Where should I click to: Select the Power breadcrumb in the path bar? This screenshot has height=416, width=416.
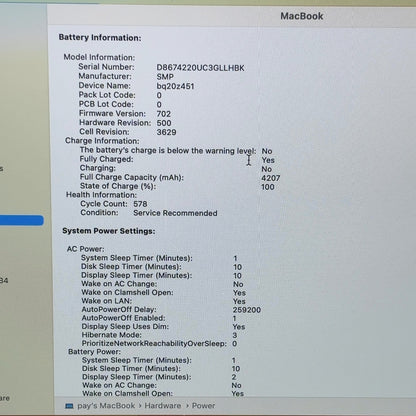[203, 406]
